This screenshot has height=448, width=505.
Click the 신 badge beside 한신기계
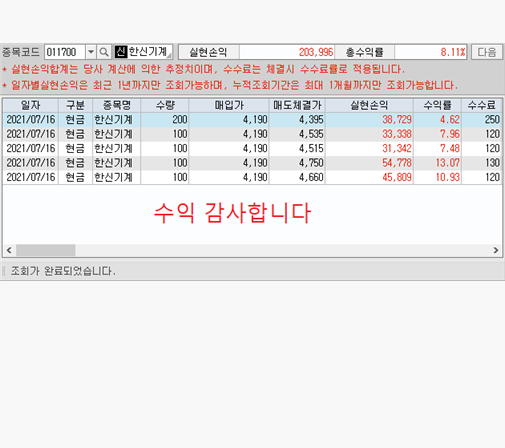[121, 52]
